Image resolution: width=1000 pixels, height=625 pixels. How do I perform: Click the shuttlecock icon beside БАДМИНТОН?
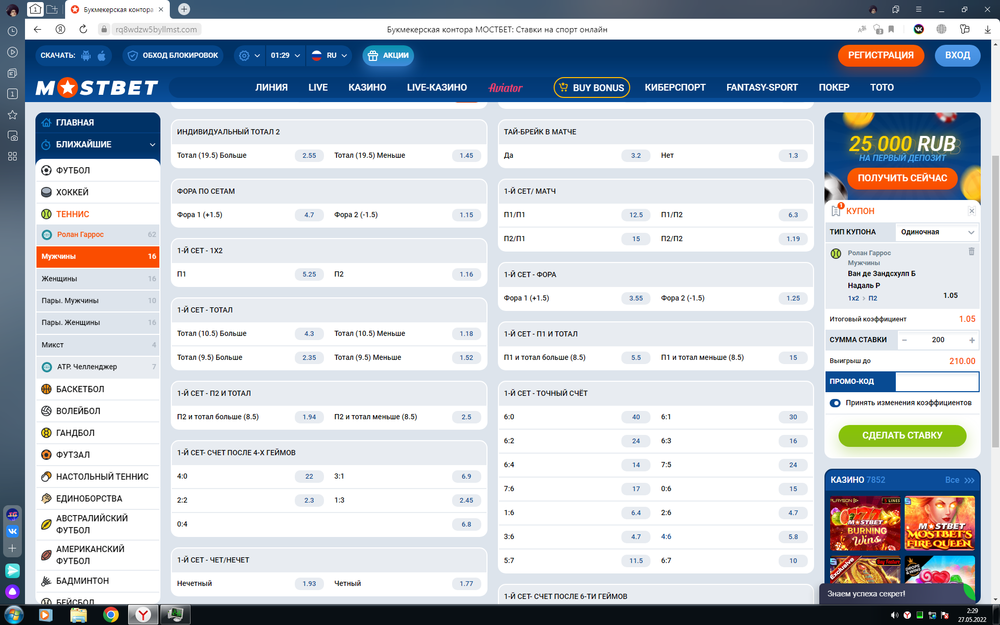(x=46, y=581)
